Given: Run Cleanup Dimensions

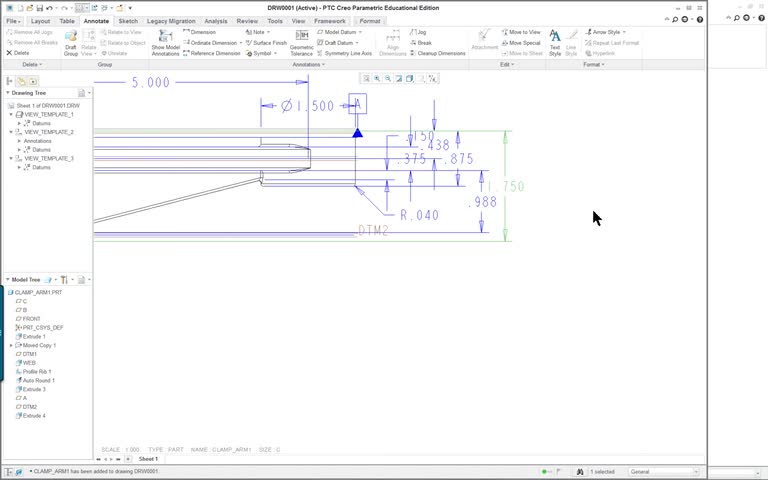Looking at the screenshot, I should coord(437,53).
